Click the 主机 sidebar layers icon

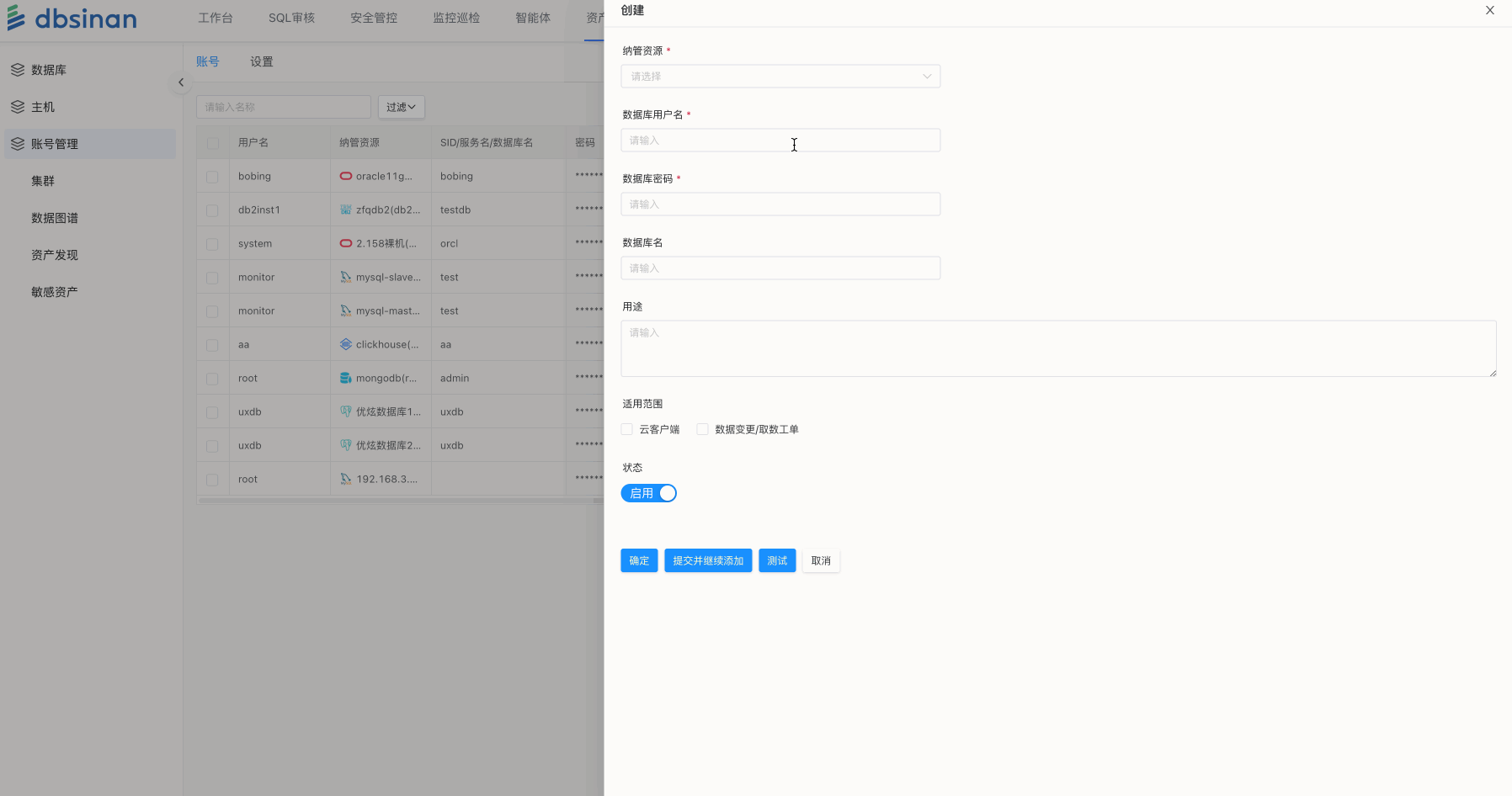click(x=18, y=107)
